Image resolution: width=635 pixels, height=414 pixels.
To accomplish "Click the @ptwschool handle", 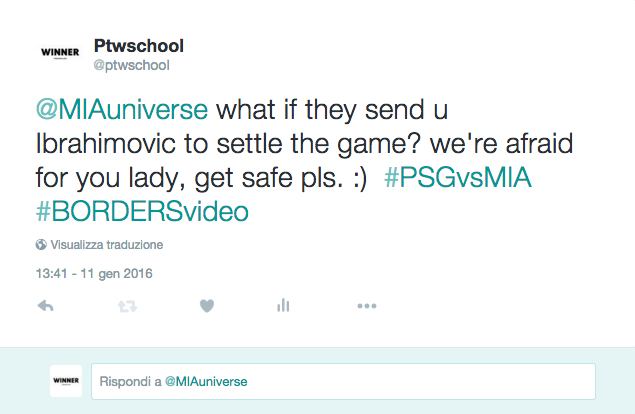I will (x=132, y=65).
